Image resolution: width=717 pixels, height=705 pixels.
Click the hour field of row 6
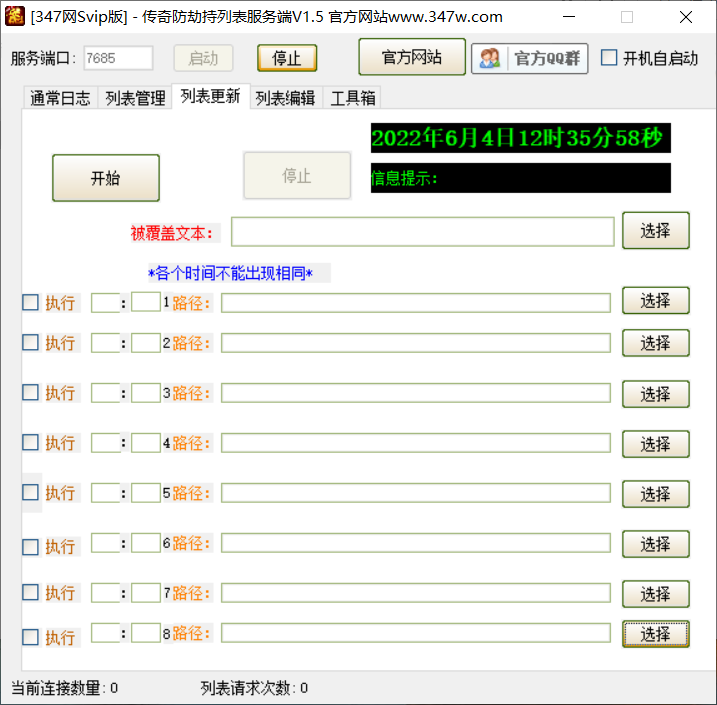click(x=106, y=543)
